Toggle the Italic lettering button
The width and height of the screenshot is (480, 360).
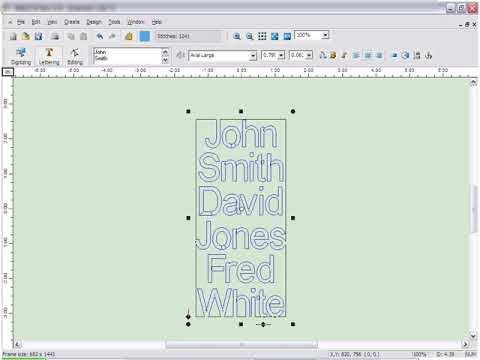pyautogui.click(x=344, y=55)
